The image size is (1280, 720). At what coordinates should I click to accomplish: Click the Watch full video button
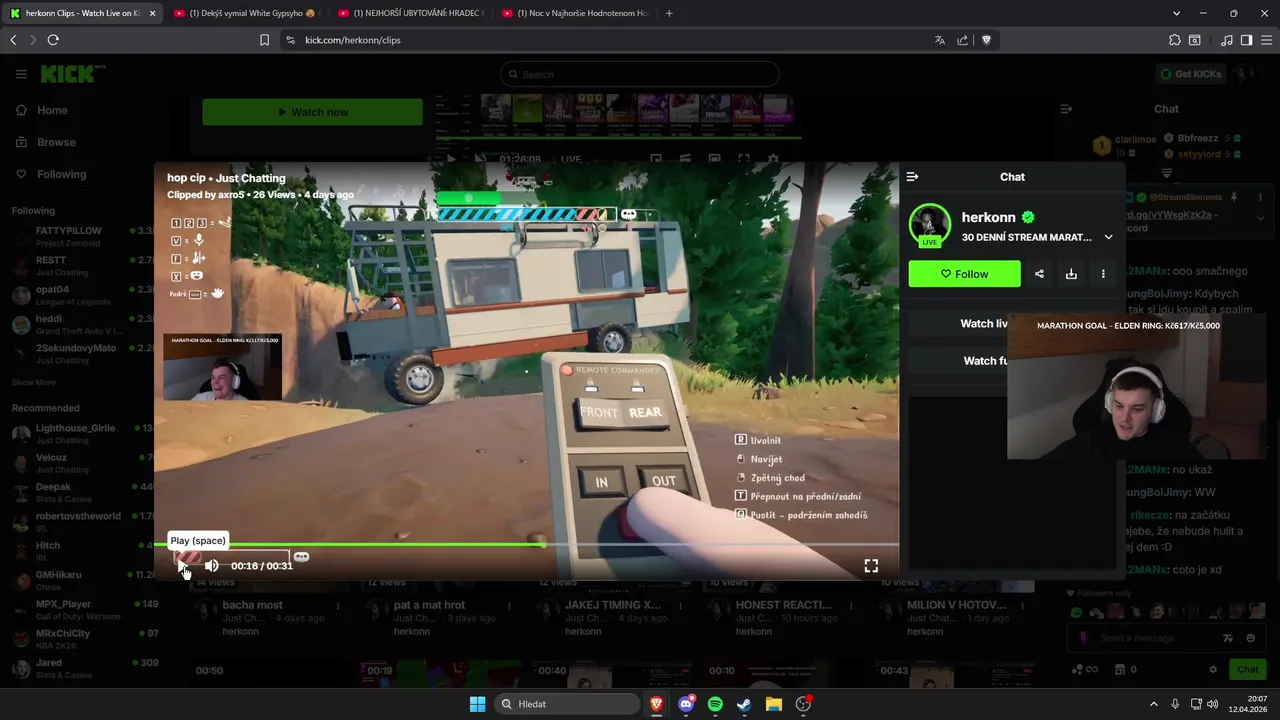pos(983,361)
